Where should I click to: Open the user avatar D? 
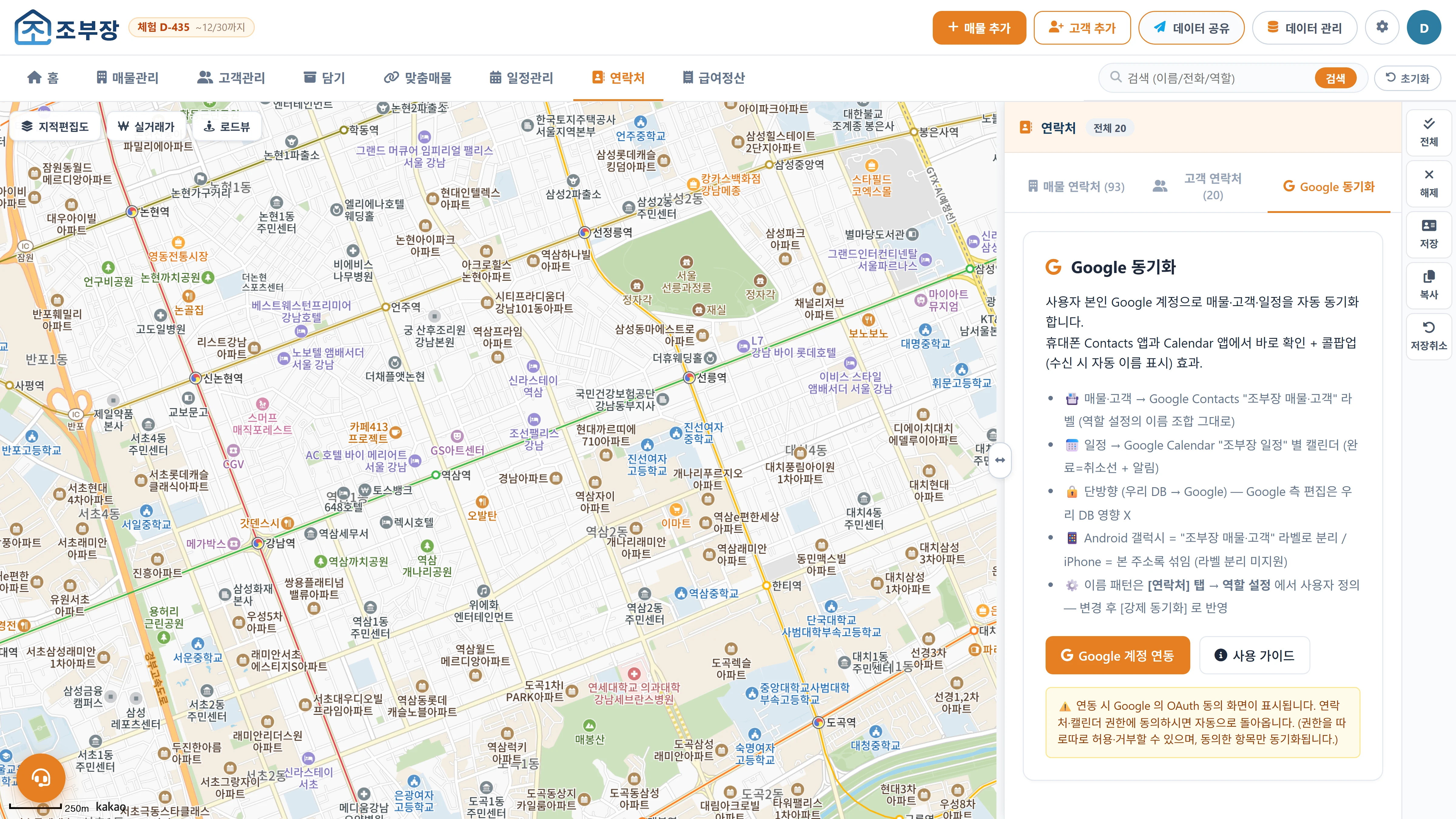1424,28
